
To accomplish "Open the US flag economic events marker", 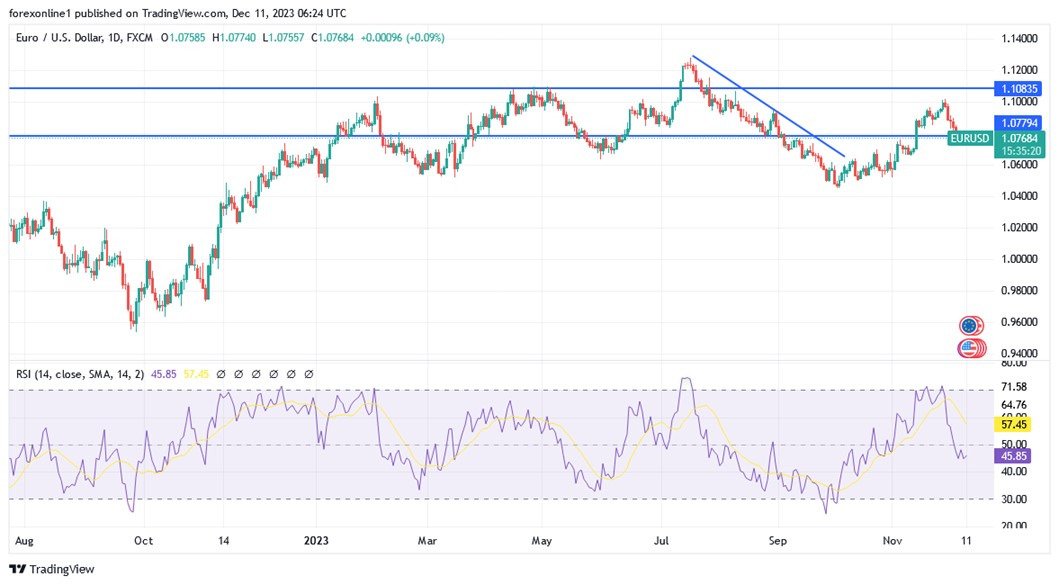I will coord(968,348).
